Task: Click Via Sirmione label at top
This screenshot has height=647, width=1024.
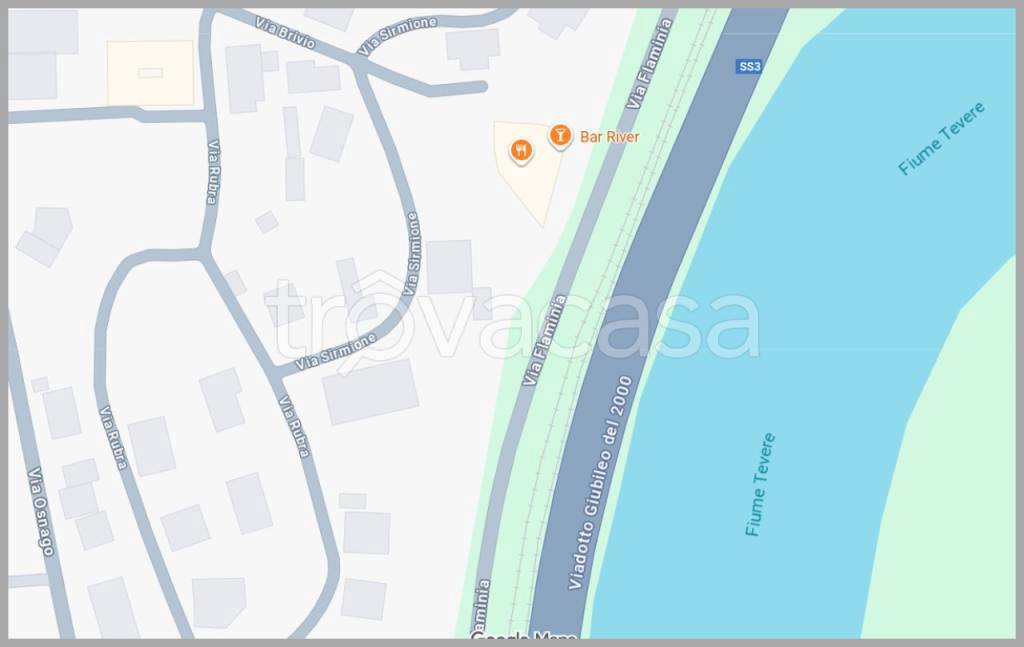Action: [x=398, y=36]
